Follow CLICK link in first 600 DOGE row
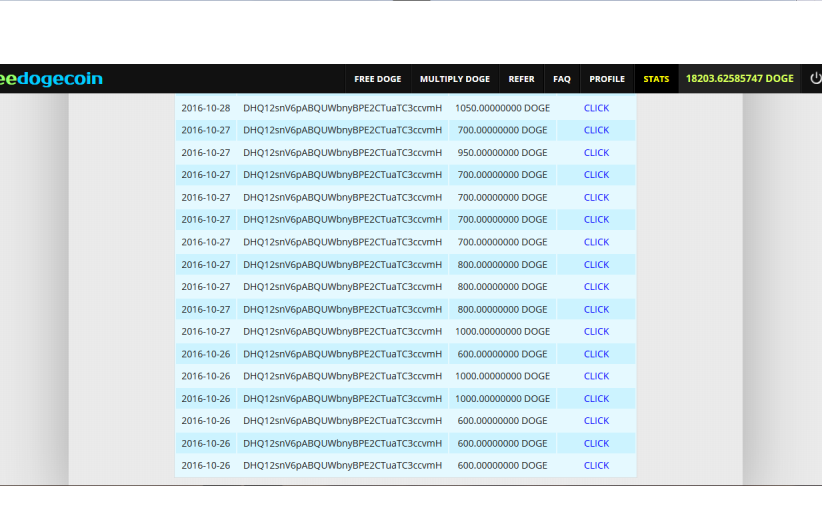Viewport: 822px width, 512px height. point(596,354)
